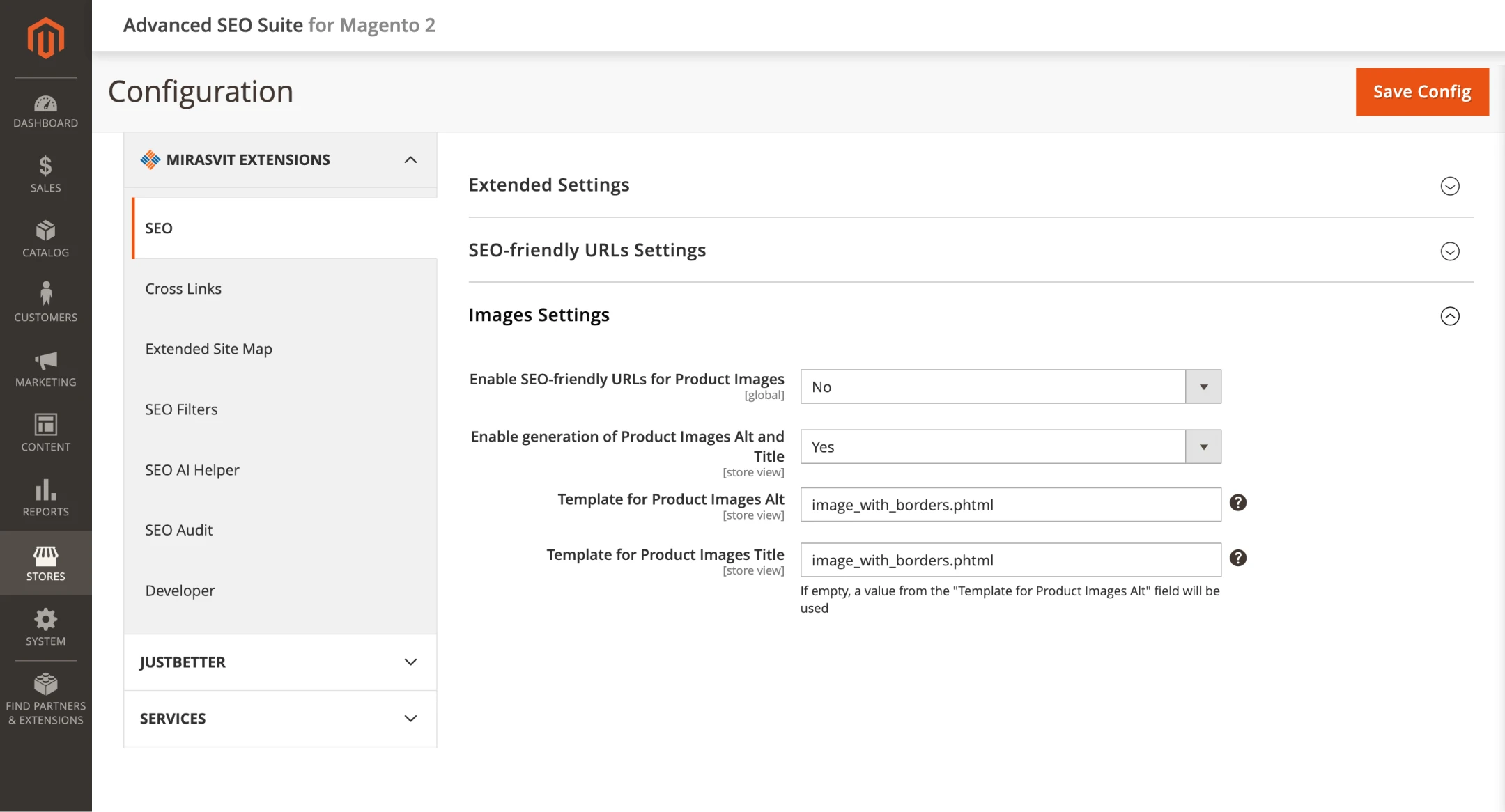The width and height of the screenshot is (1505, 812).
Task: Expand the Extended Settings section
Action: (1449, 186)
